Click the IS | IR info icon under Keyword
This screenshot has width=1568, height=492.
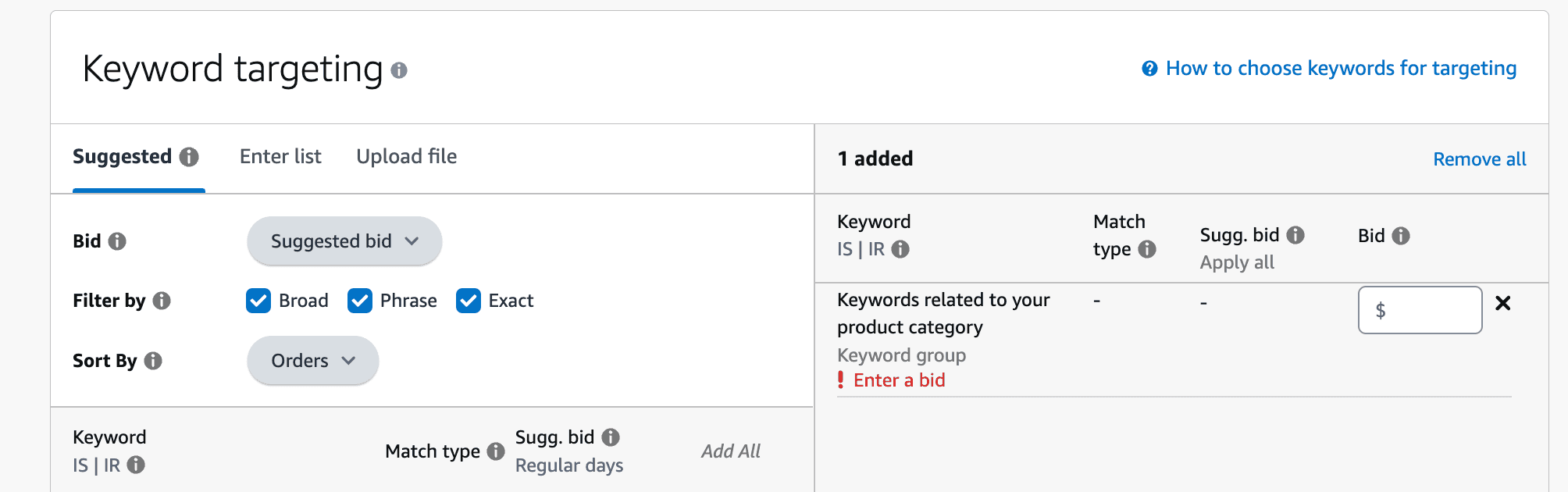(x=902, y=250)
